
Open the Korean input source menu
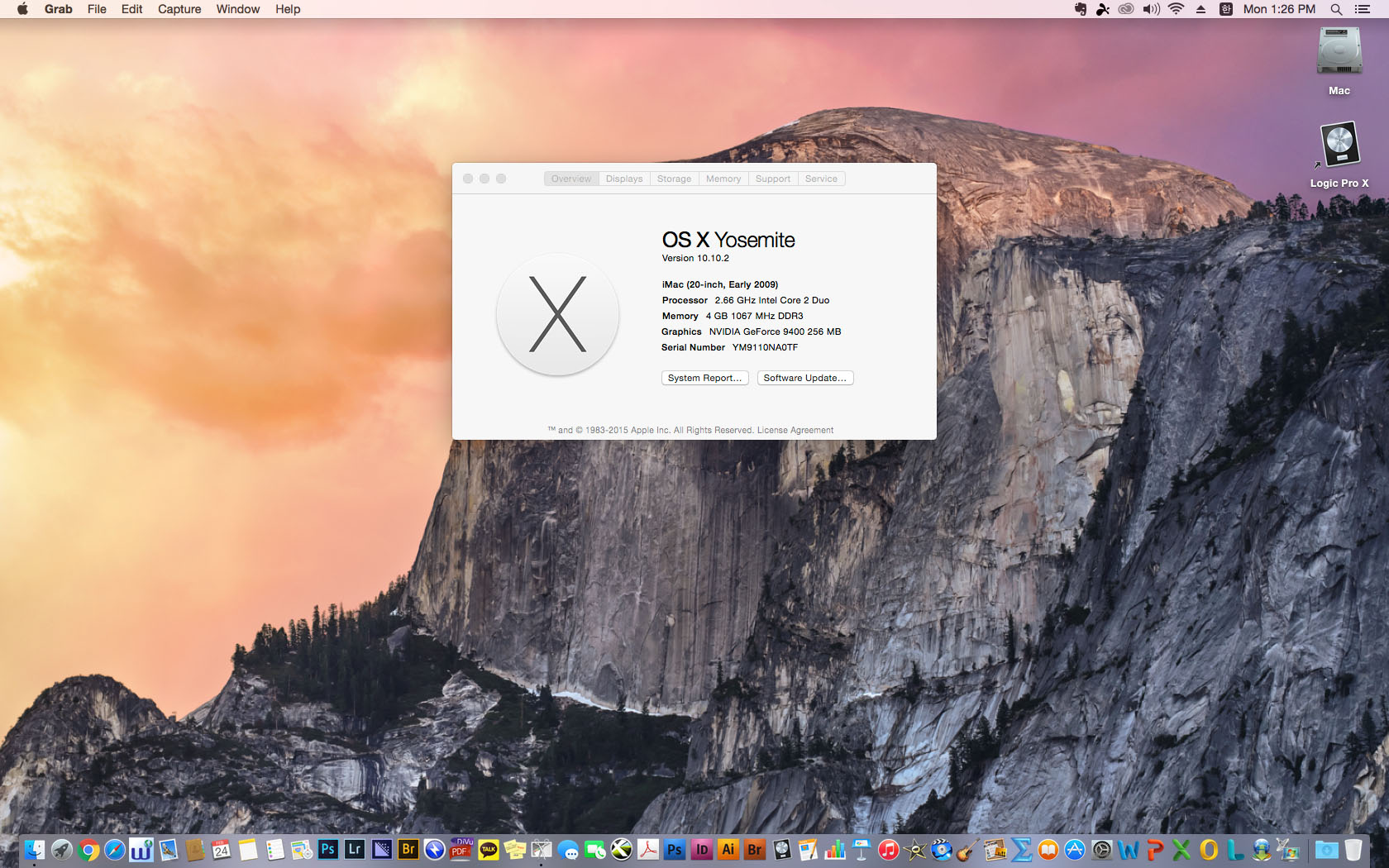1226,9
